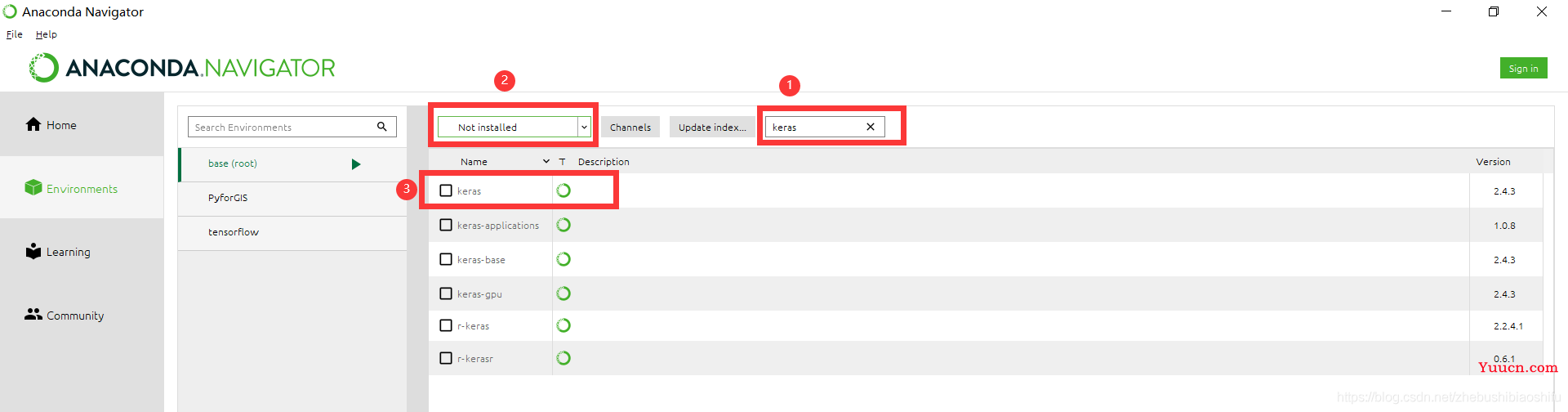Screen dimensions: 1568x412
Task: Click the Home house icon
Action: [33, 124]
